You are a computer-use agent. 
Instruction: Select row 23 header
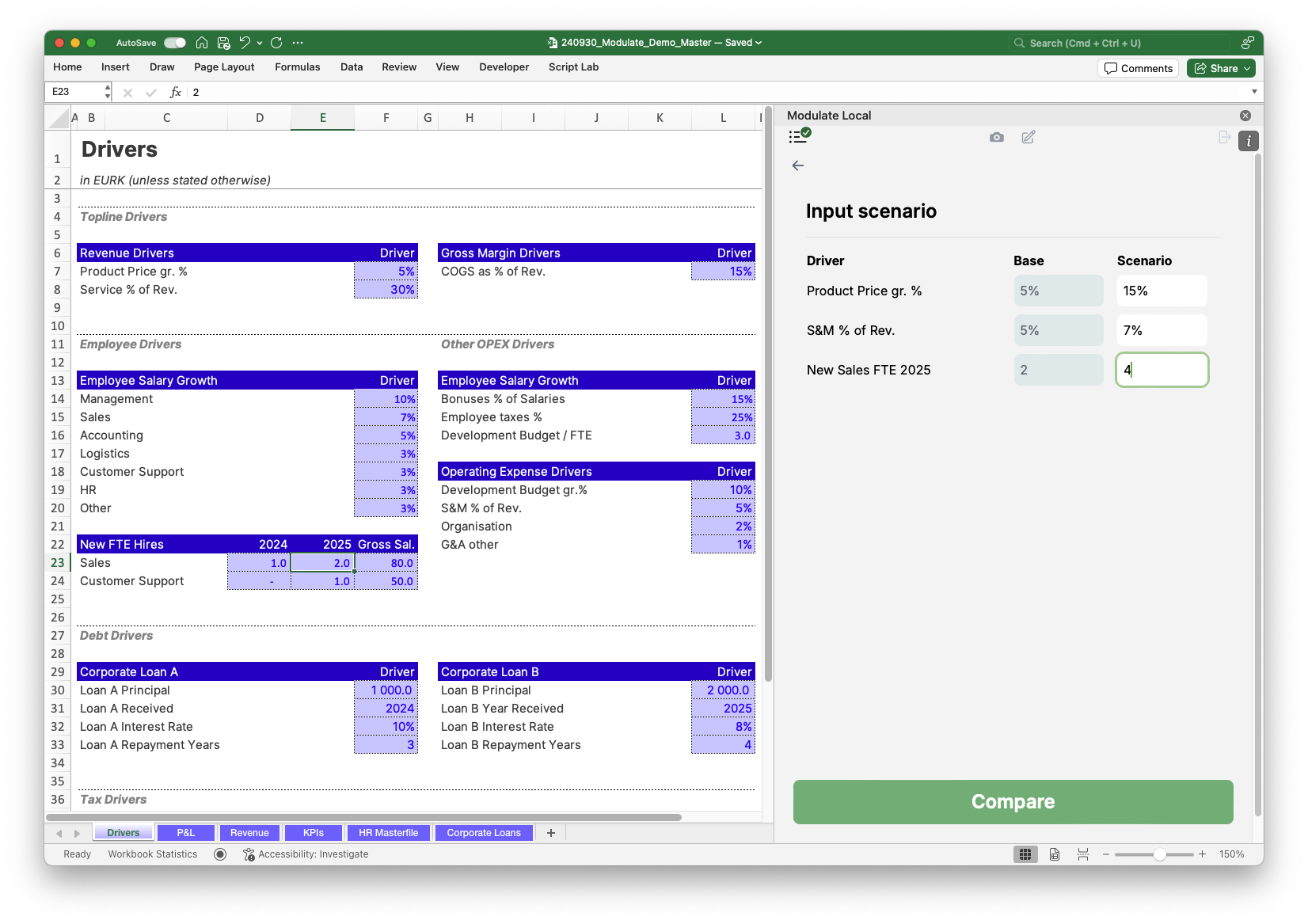[x=58, y=563]
